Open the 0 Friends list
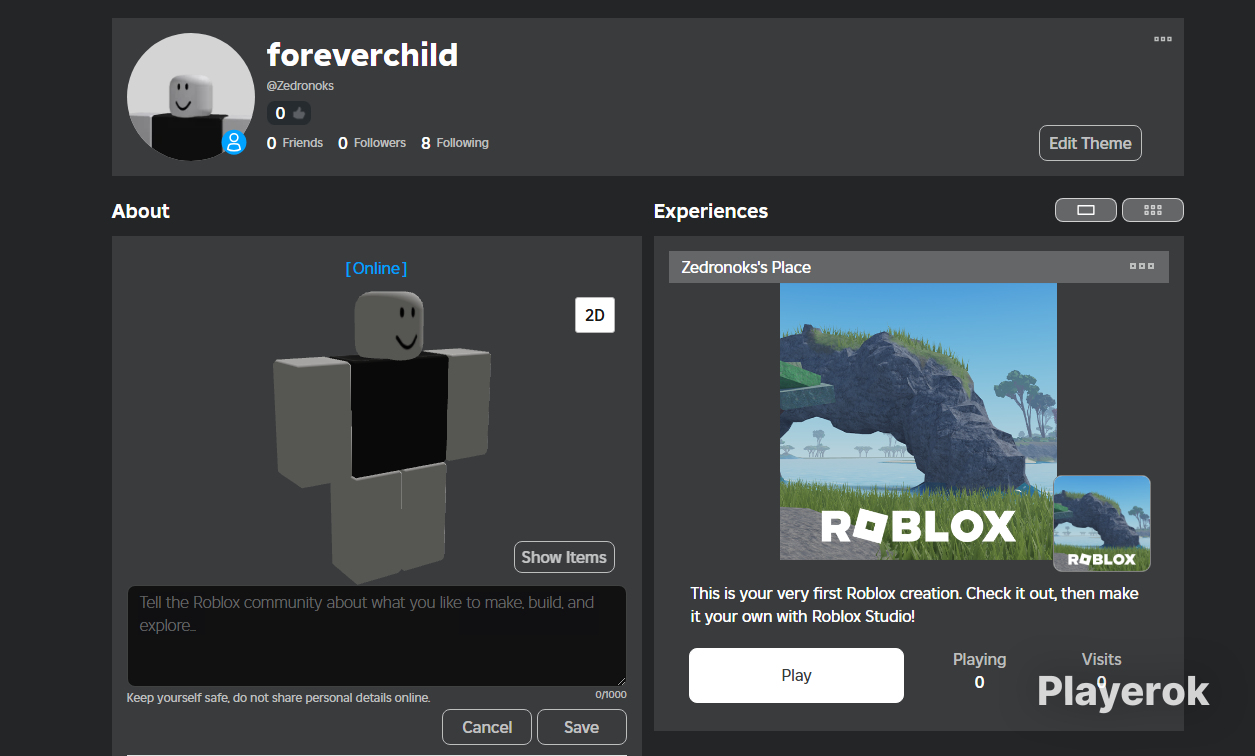Image resolution: width=1255 pixels, height=756 pixels. (x=295, y=143)
